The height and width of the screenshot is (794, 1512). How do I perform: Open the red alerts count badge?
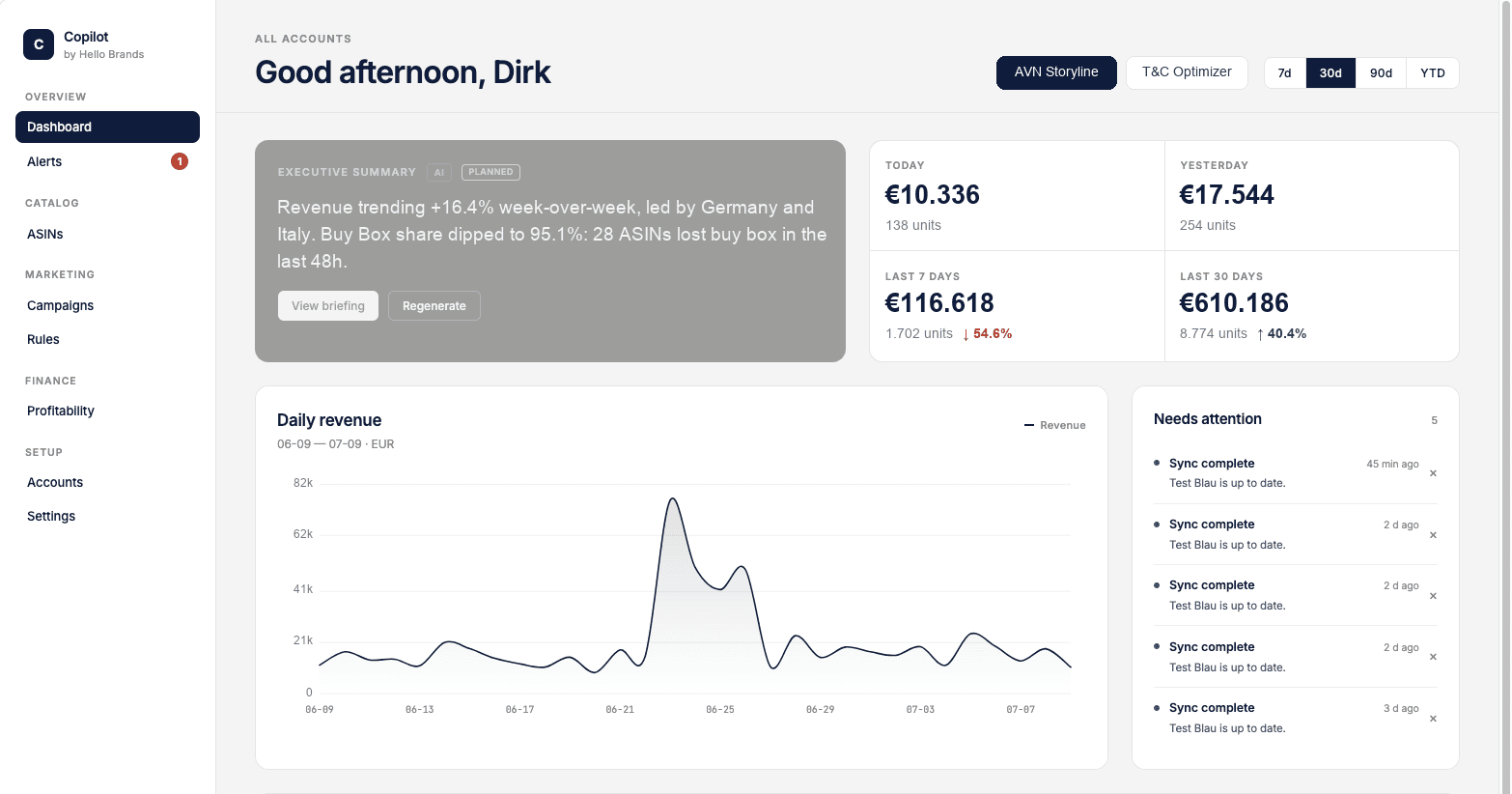pyautogui.click(x=180, y=161)
